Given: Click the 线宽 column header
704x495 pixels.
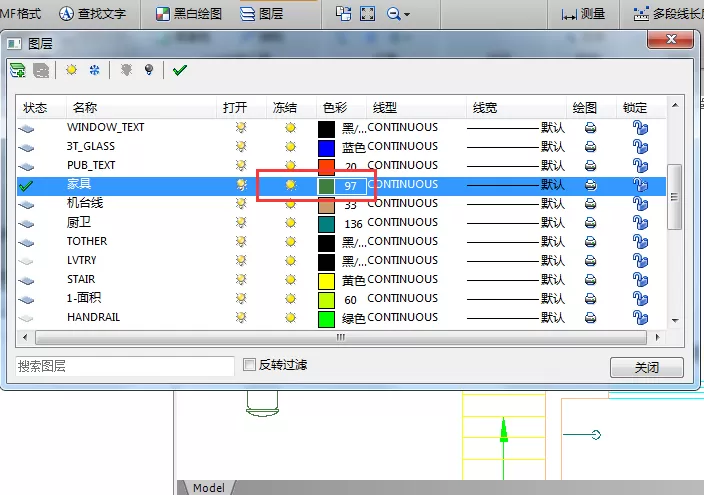Looking at the screenshot, I should click(516, 108).
